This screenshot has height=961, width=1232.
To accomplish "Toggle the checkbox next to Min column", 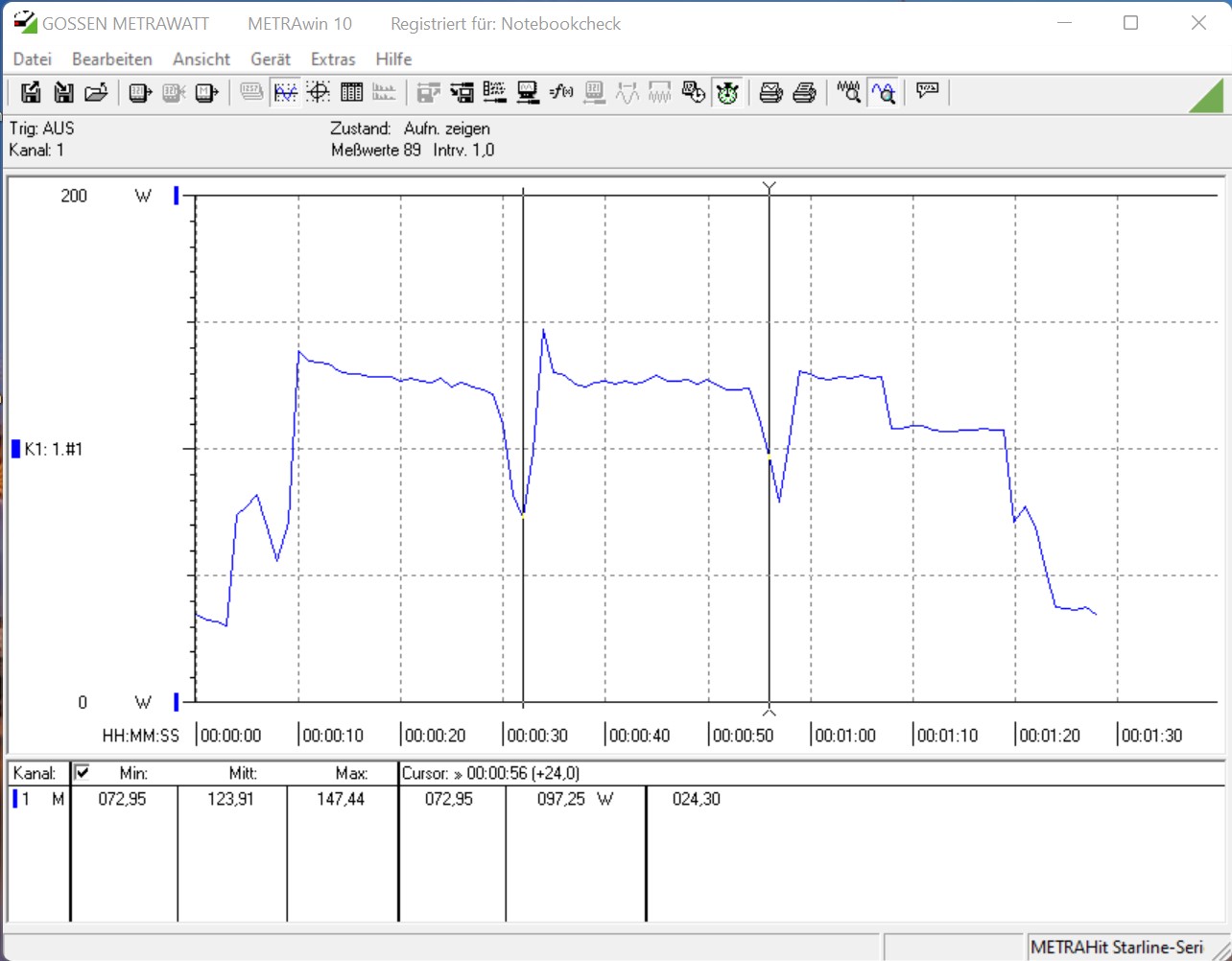I will tap(83, 772).
